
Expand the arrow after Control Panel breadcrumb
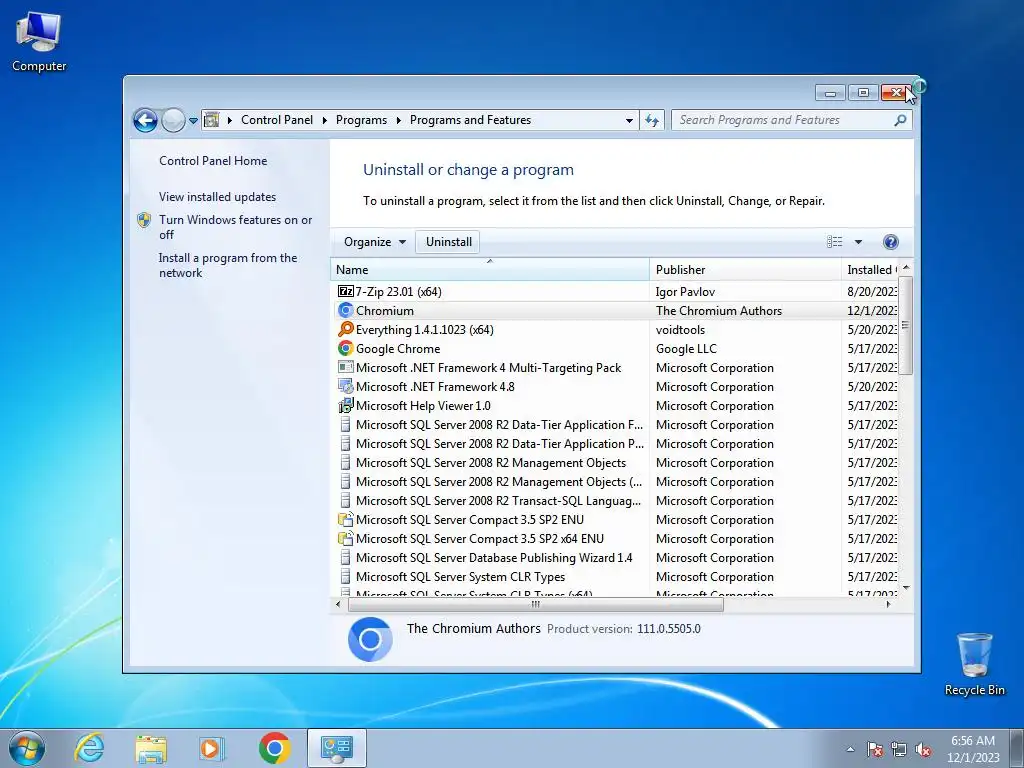click(325, 120)
